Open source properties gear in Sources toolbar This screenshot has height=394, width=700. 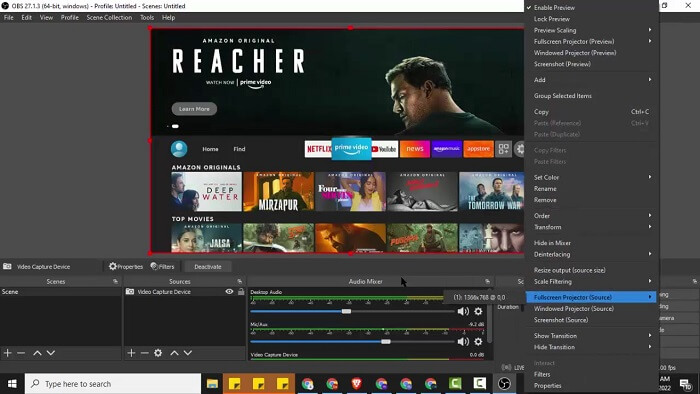(158, 353)
